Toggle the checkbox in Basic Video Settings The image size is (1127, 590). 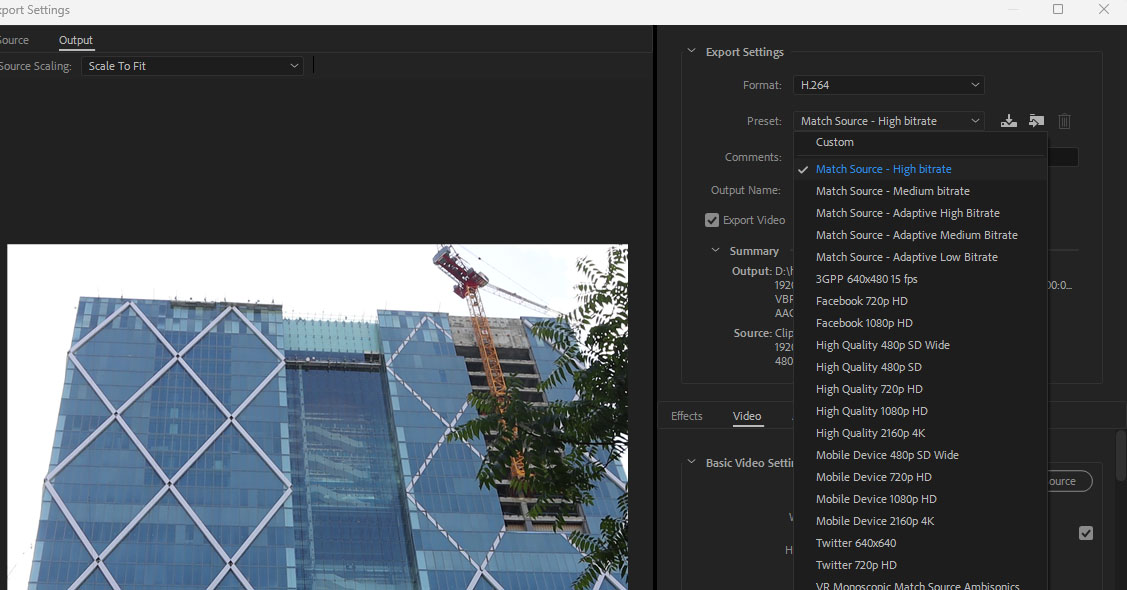[x=1085, y=533]
